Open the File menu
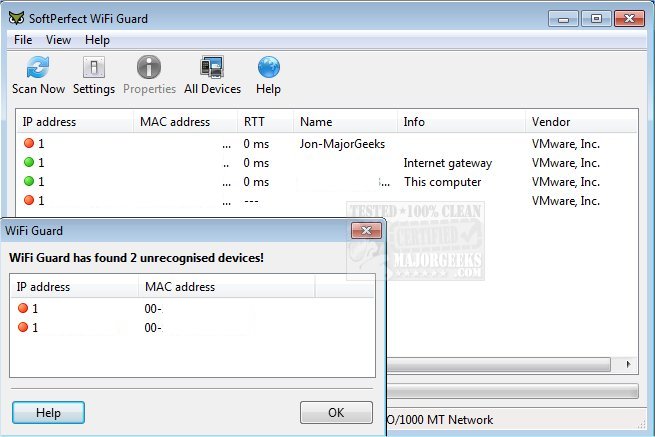This screenshot has height=437, width=655. click(x=23, y=40)
